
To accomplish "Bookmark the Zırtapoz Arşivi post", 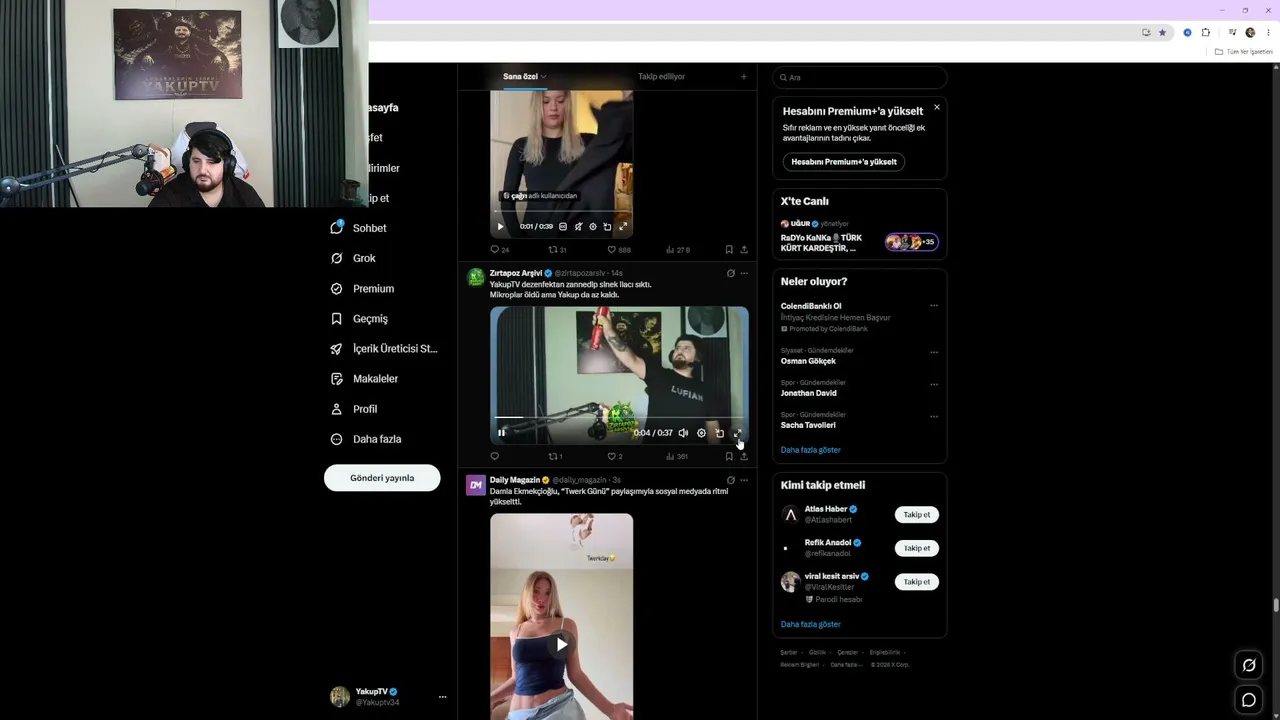I will pos(729,456).
